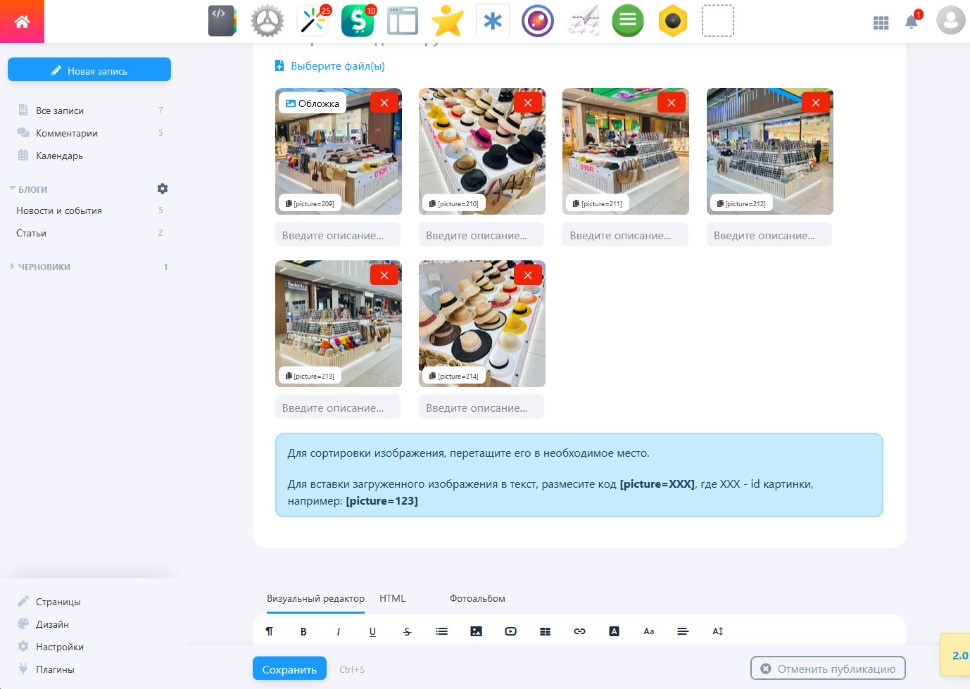Open the paper plane app icon

coord(583,21)
